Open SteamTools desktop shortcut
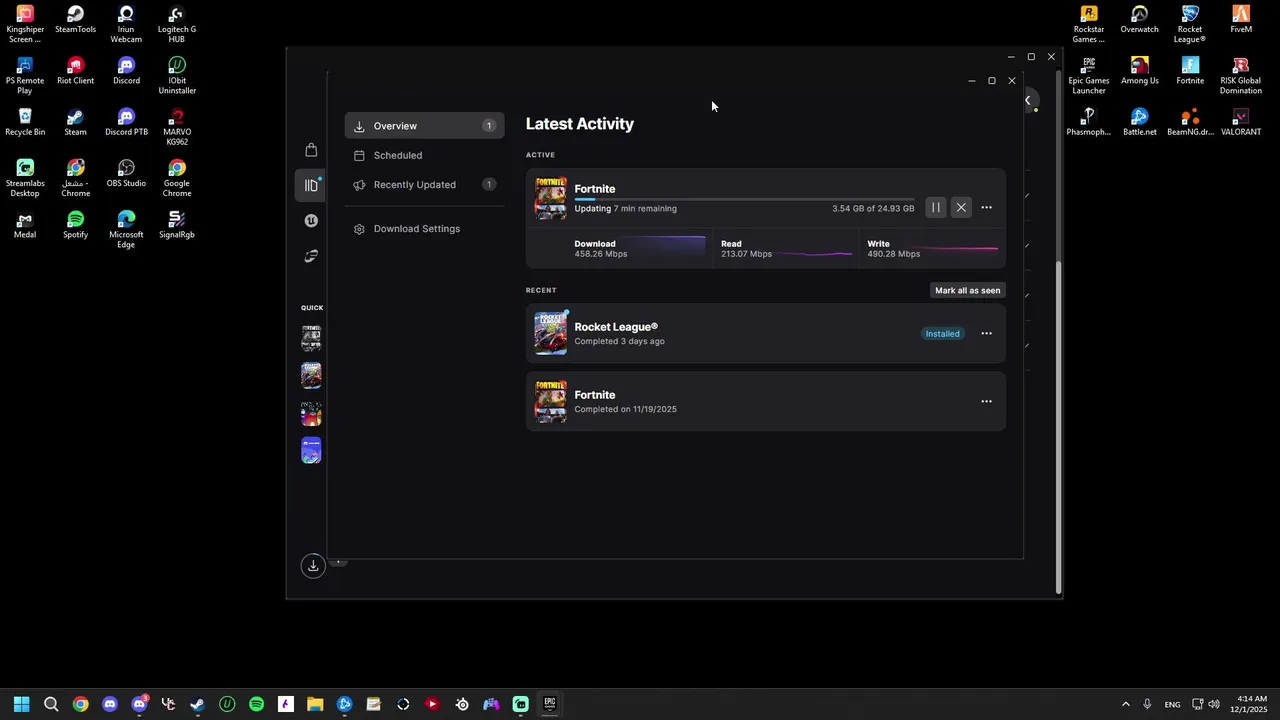The height and width of the screenshot is (720, 1280). click(76, 20)
